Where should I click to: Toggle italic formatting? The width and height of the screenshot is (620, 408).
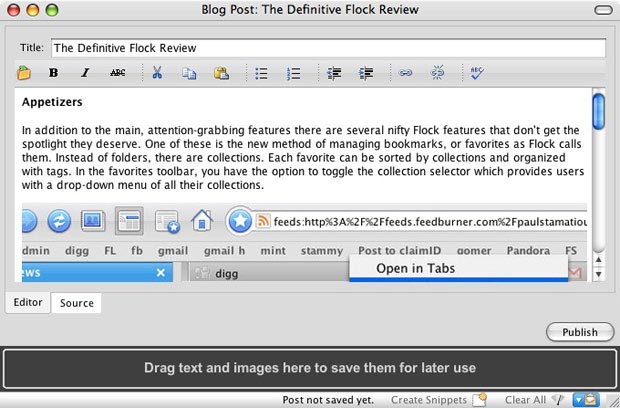(x=85, y=73)
